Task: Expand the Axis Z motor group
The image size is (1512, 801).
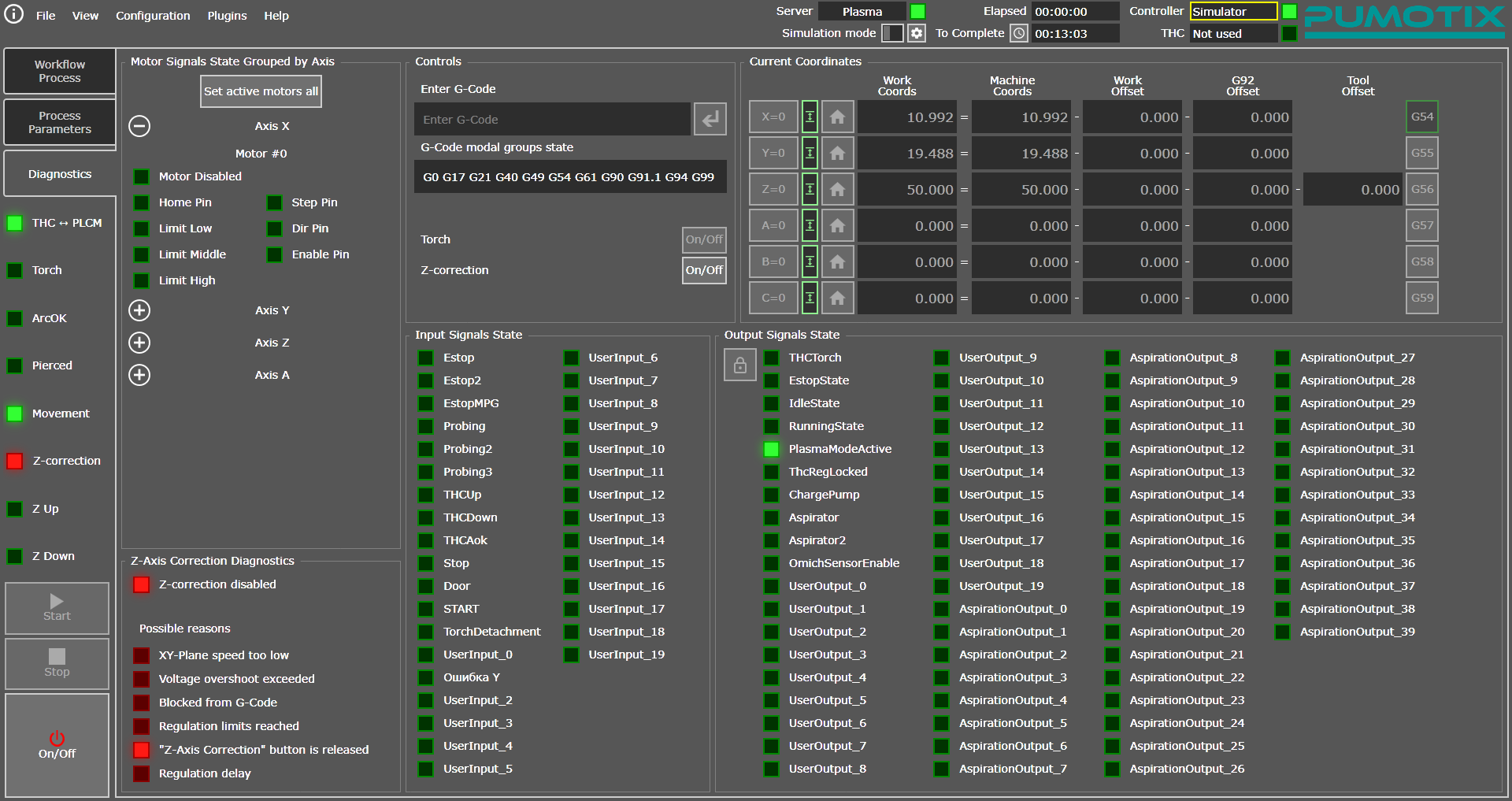Action: pos(139,343)
